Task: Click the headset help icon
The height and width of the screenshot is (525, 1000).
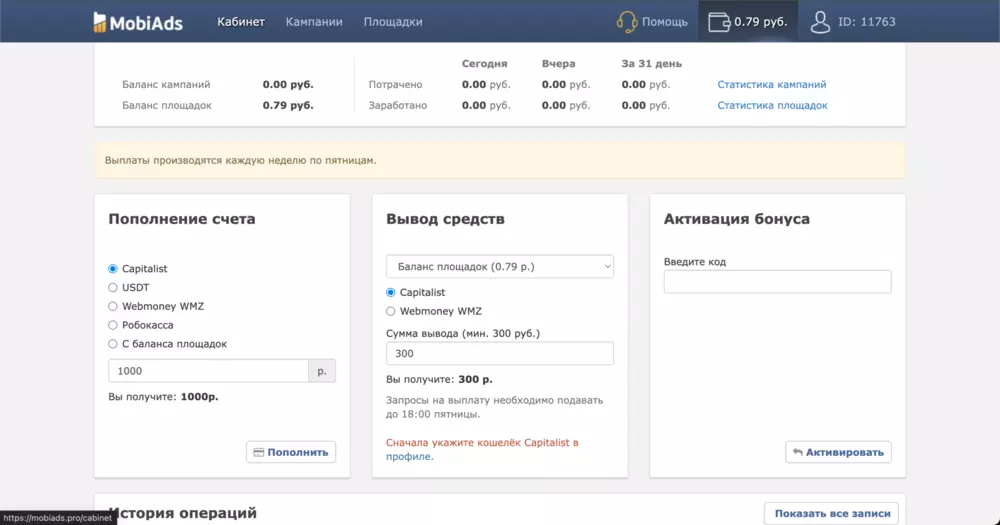Action: [x=626, y=22]
